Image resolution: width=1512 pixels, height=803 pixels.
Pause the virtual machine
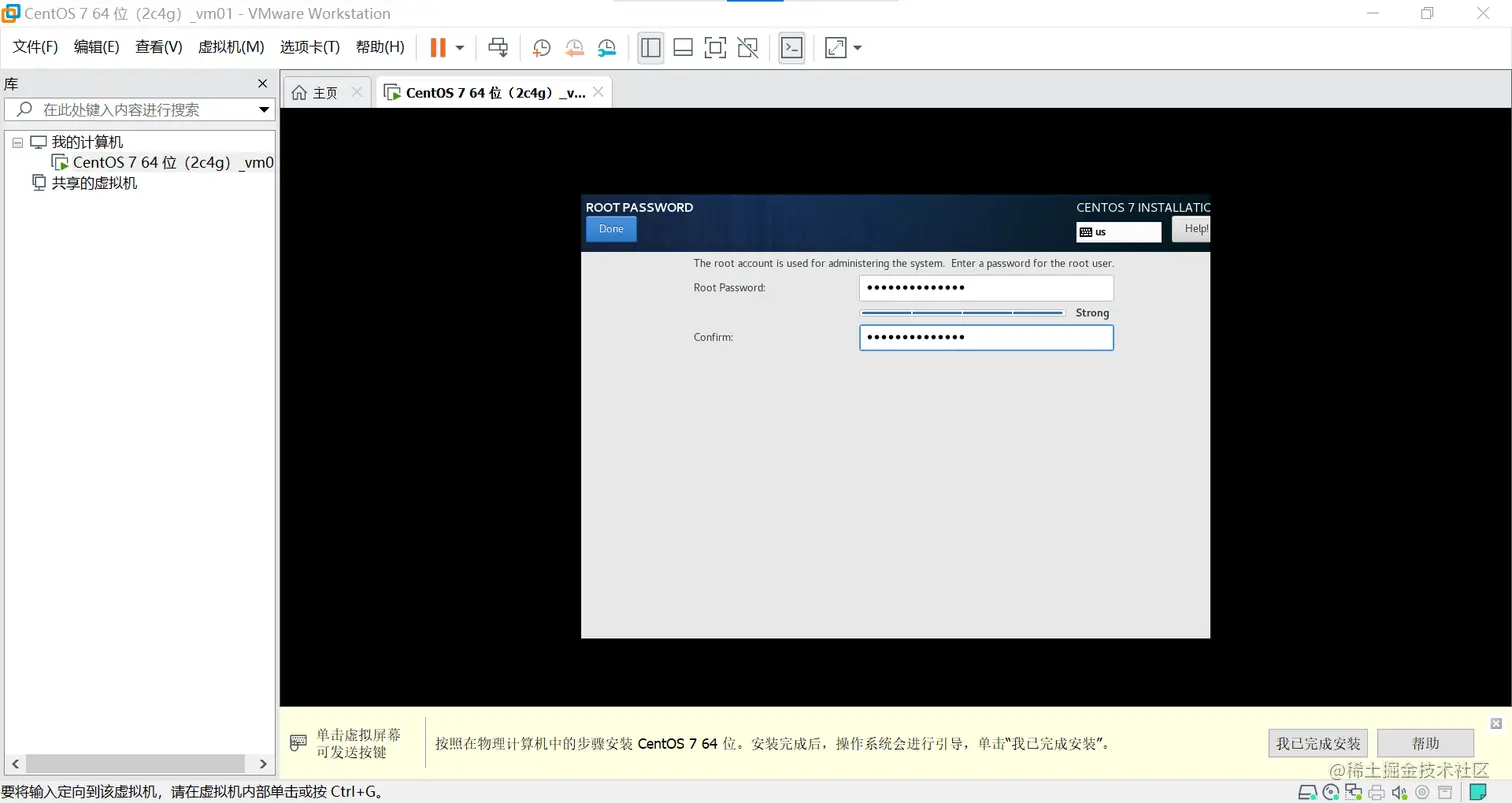click(437, 47)
